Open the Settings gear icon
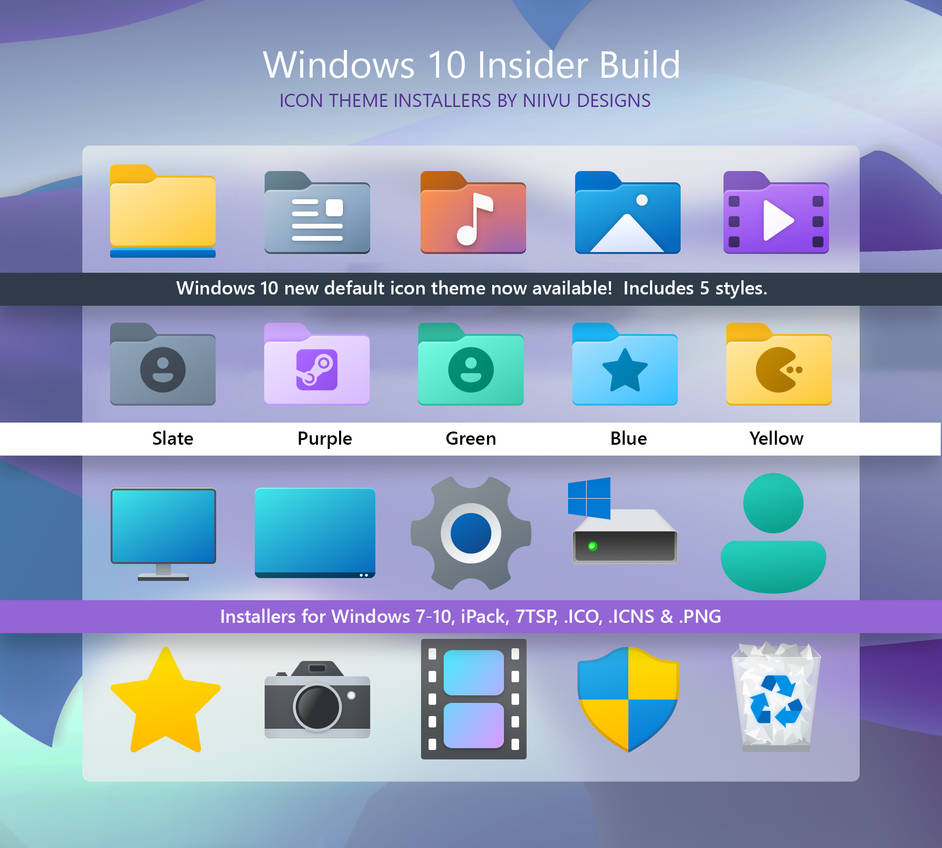942x848 pixels. [471, 533]
